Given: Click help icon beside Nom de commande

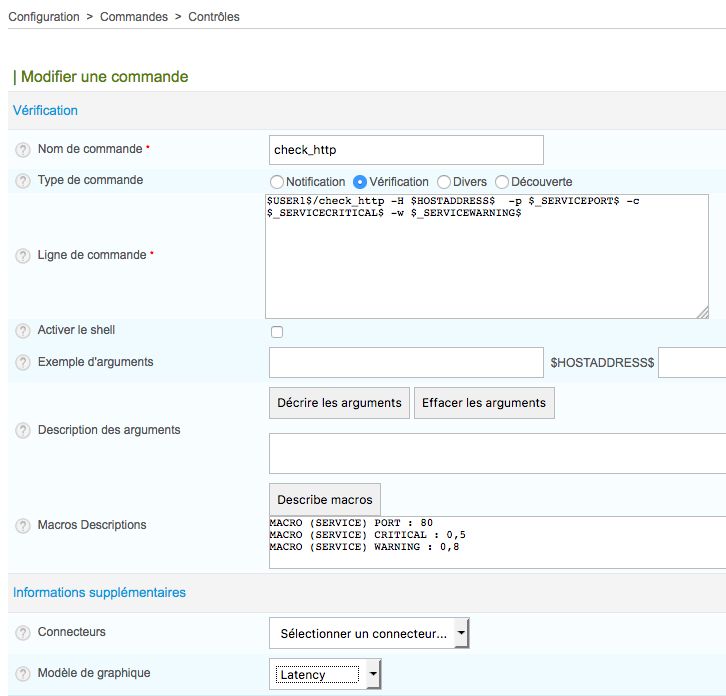Looking at the screenshot, I should click(23, 150).
